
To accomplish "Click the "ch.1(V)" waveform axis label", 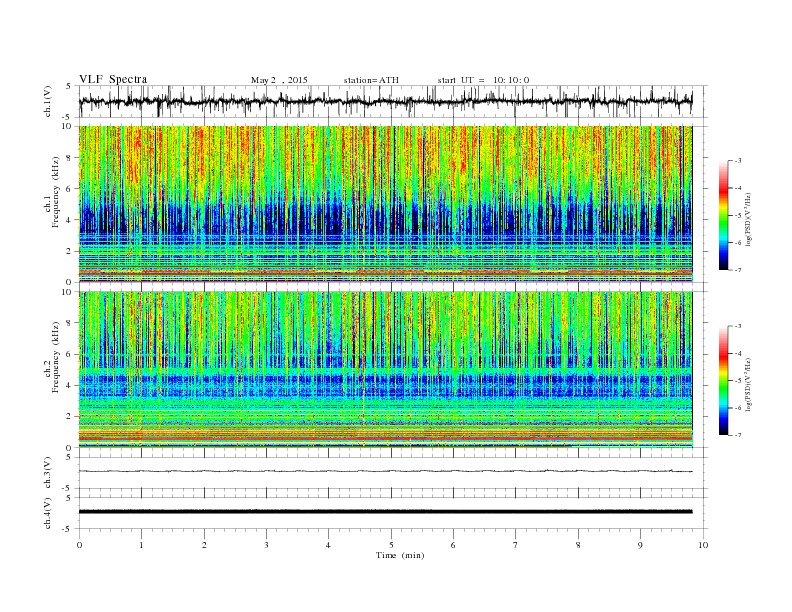I will point(48,101).
